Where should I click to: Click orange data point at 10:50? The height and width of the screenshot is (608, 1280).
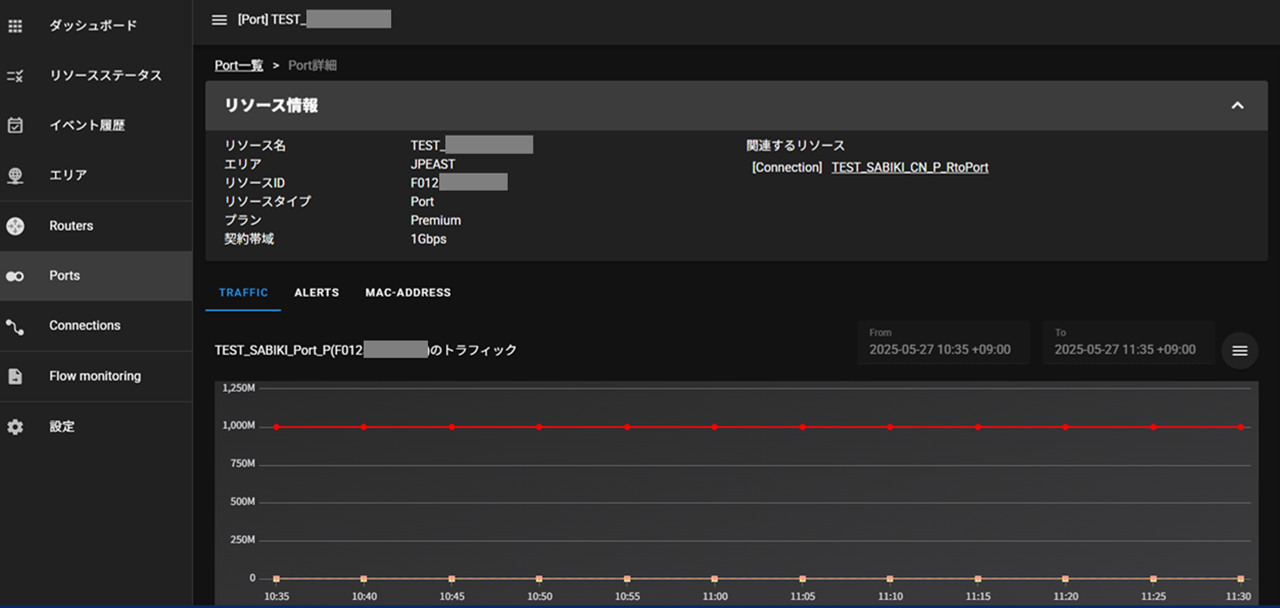[x=539, y=579]
